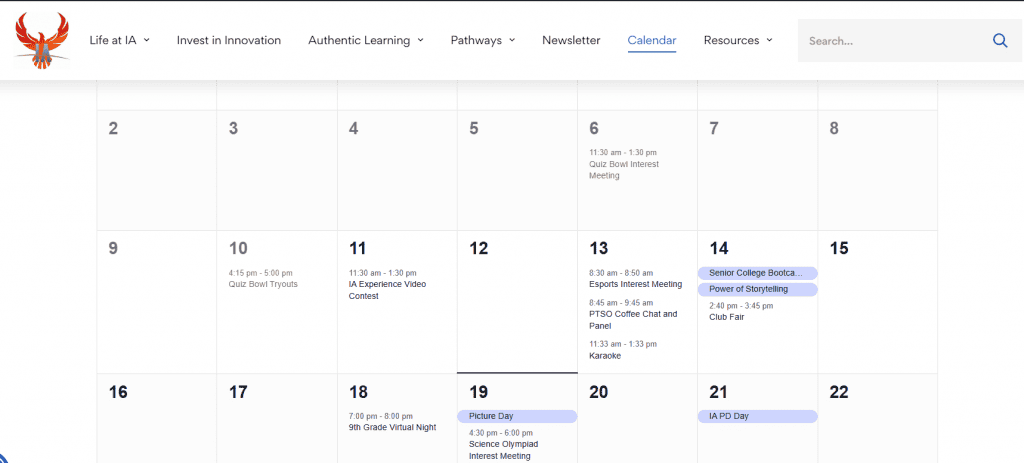Viewport: 1024px width, 463px height.
Task: Select the Senior College Bootcamp all-day event
Action: [758, 274]
